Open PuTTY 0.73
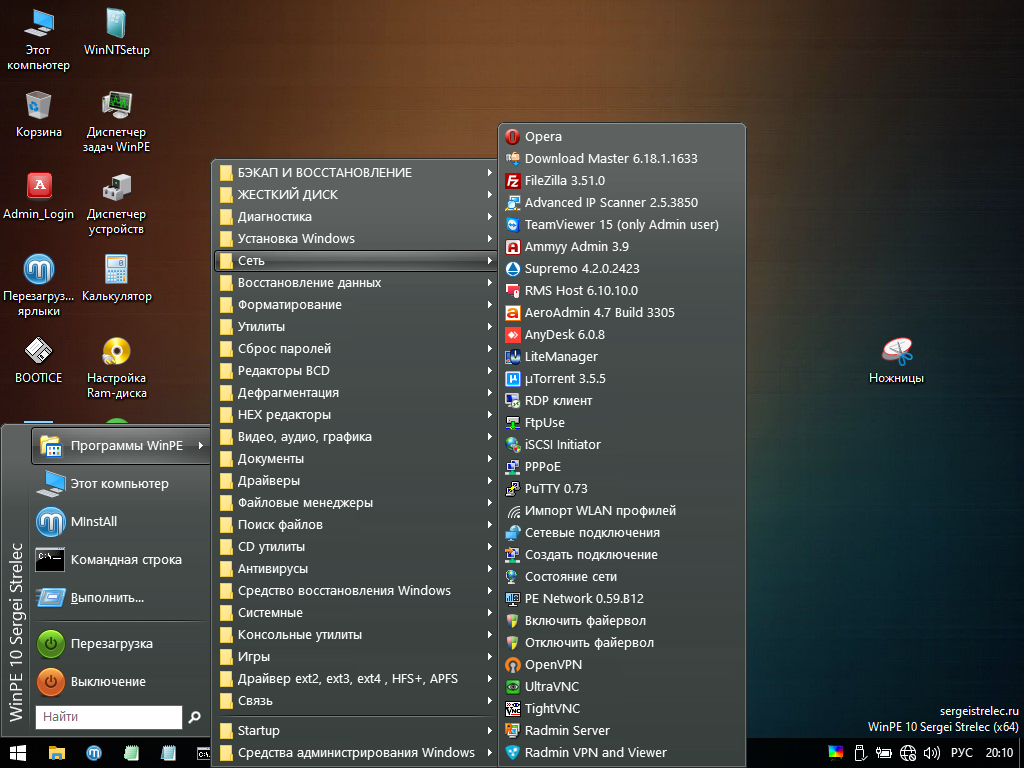 tap(622, 488)
